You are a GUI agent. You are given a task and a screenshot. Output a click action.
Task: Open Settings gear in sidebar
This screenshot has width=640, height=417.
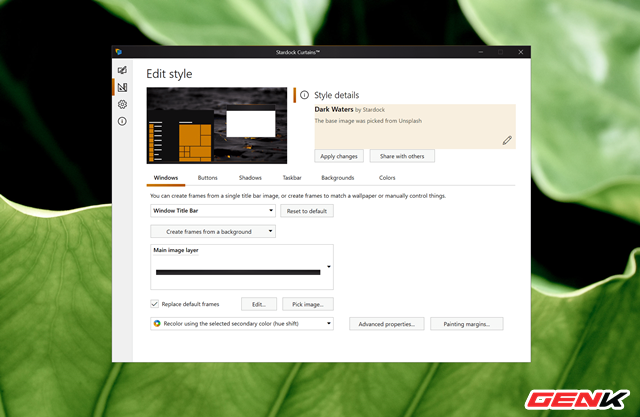point(122,104)
